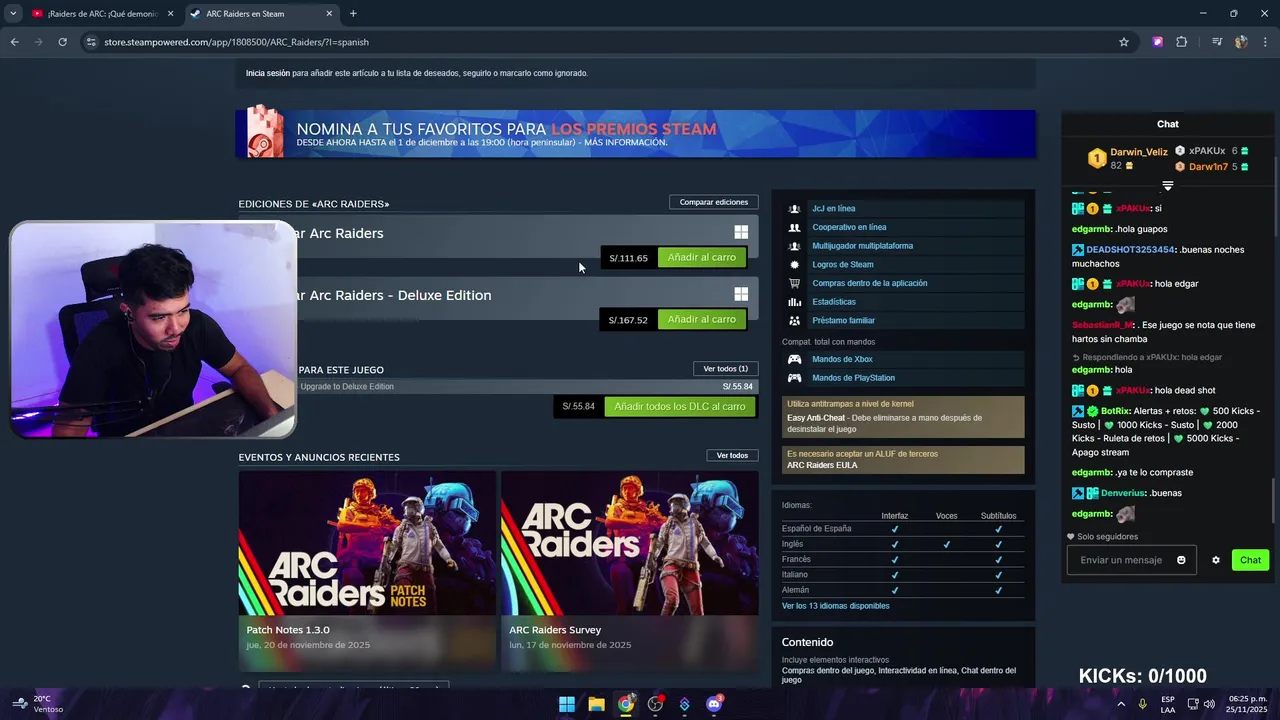
Task: Open File Explorer from taskbar
Action: pyautogui.click(x=596, y=704)
